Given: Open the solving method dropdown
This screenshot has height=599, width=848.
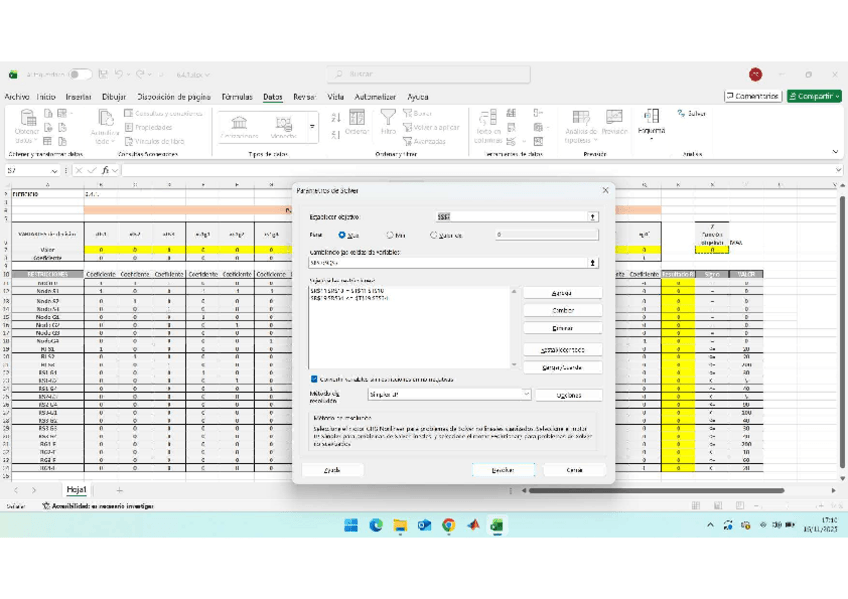Looking at the screenshot, I should 526,395.
